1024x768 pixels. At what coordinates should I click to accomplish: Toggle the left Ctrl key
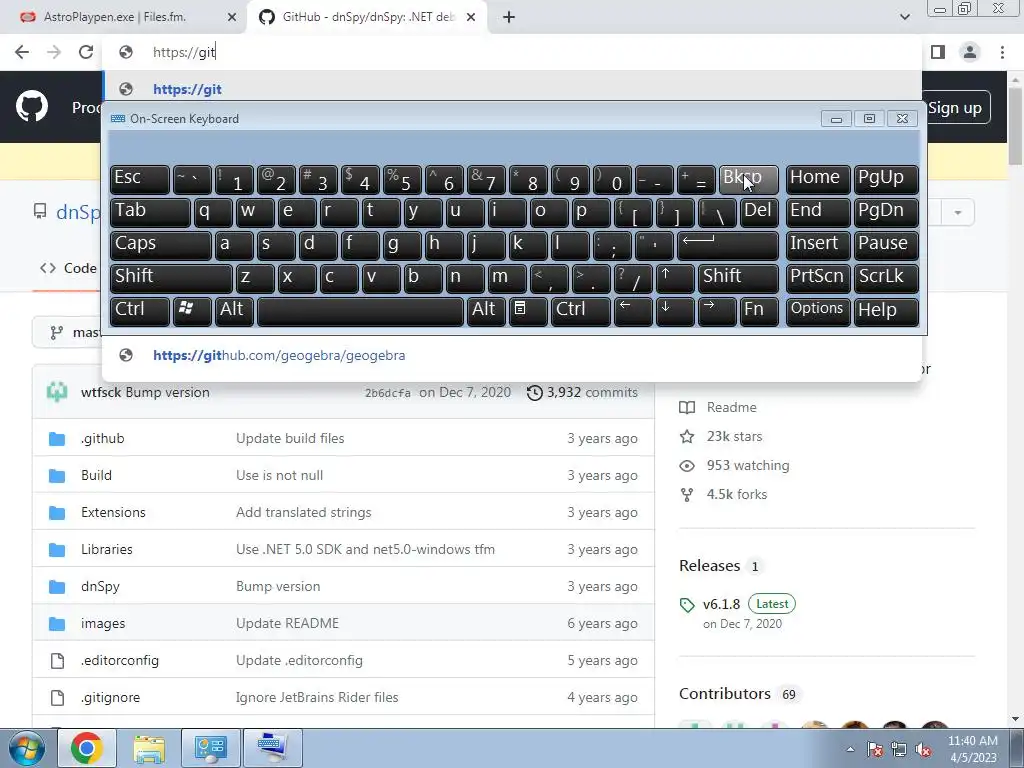(x=140, y=311)
